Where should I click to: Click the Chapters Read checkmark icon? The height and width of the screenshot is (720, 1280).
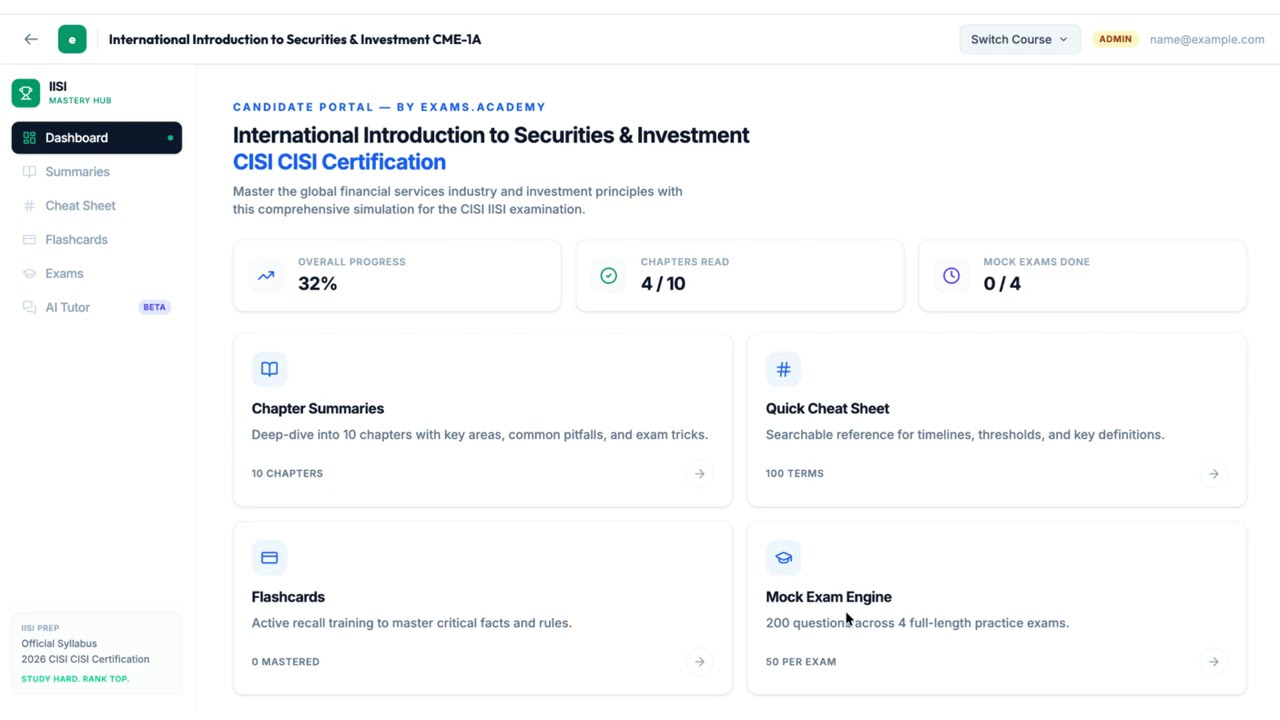(609, 275)
